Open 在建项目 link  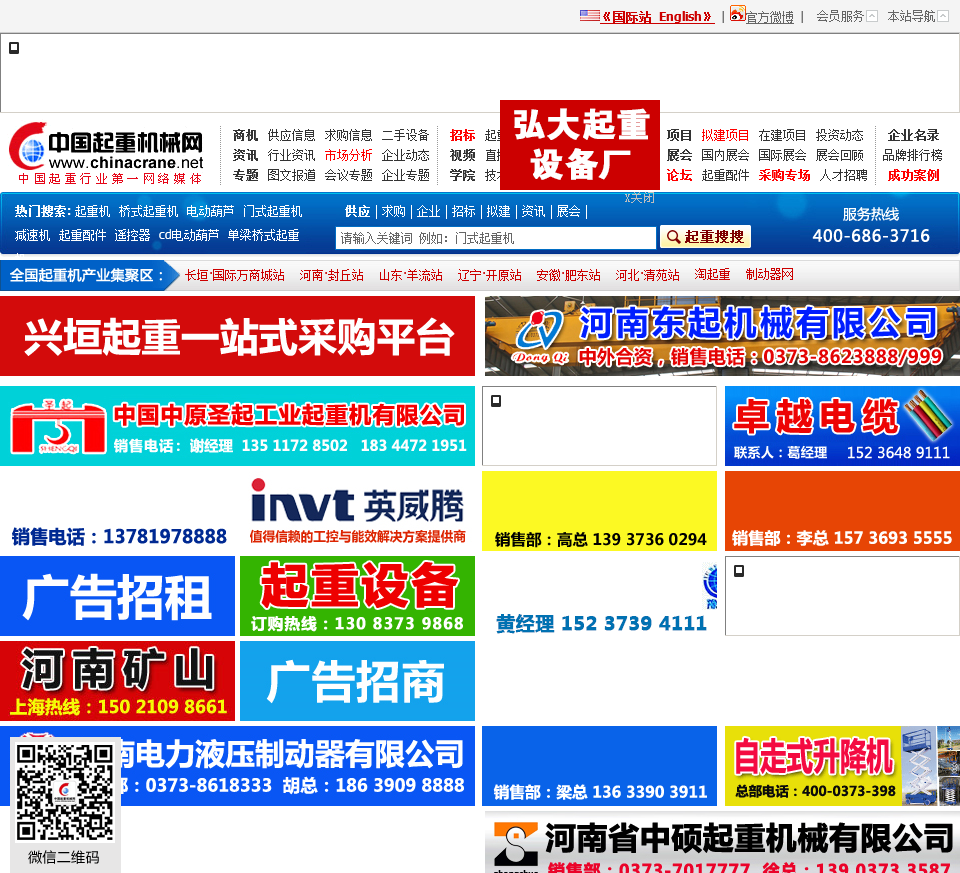coord(782,135)
